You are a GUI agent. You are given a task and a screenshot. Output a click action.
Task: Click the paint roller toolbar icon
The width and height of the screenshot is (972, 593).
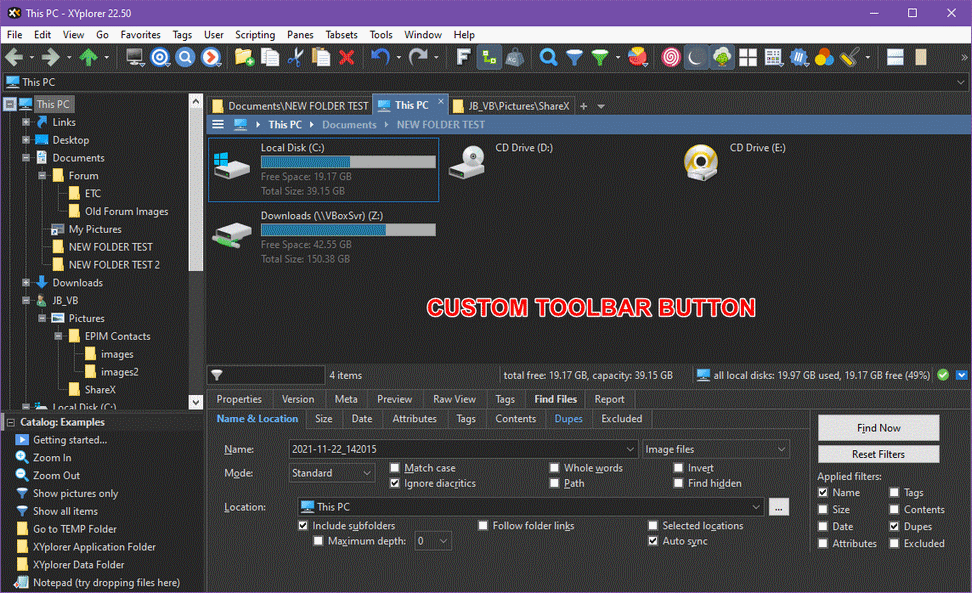pyautogui.click(x=849, y=58)
